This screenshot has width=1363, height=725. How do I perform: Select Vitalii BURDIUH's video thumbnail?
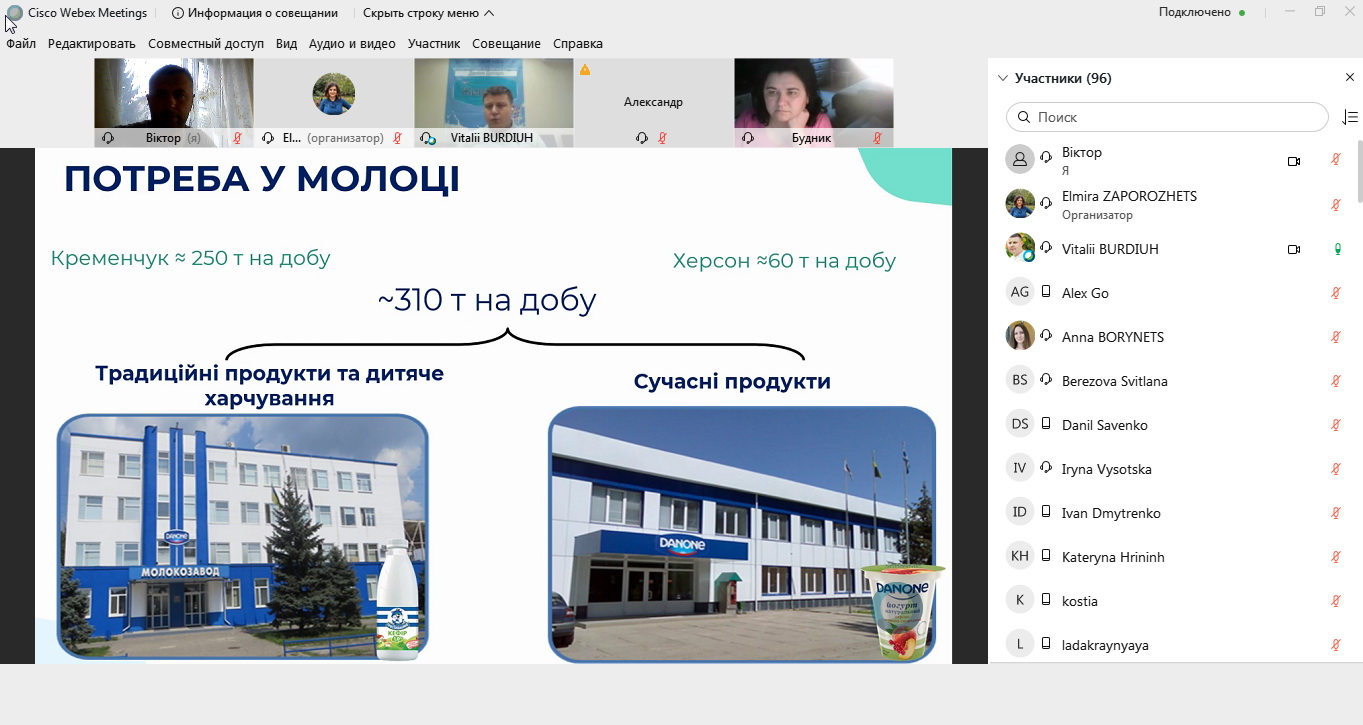(x=494, y=103)
